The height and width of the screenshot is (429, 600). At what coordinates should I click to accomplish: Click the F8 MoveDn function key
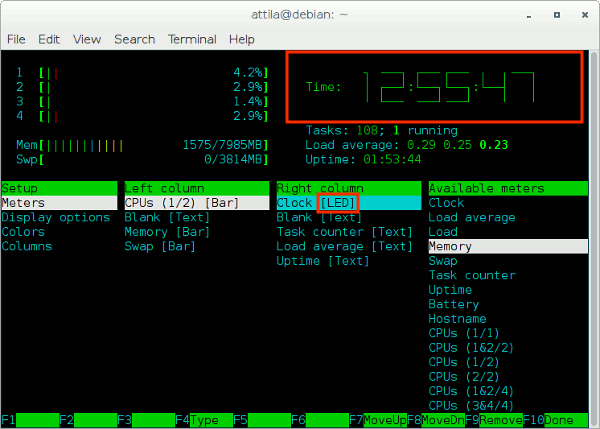coord(436,420)
